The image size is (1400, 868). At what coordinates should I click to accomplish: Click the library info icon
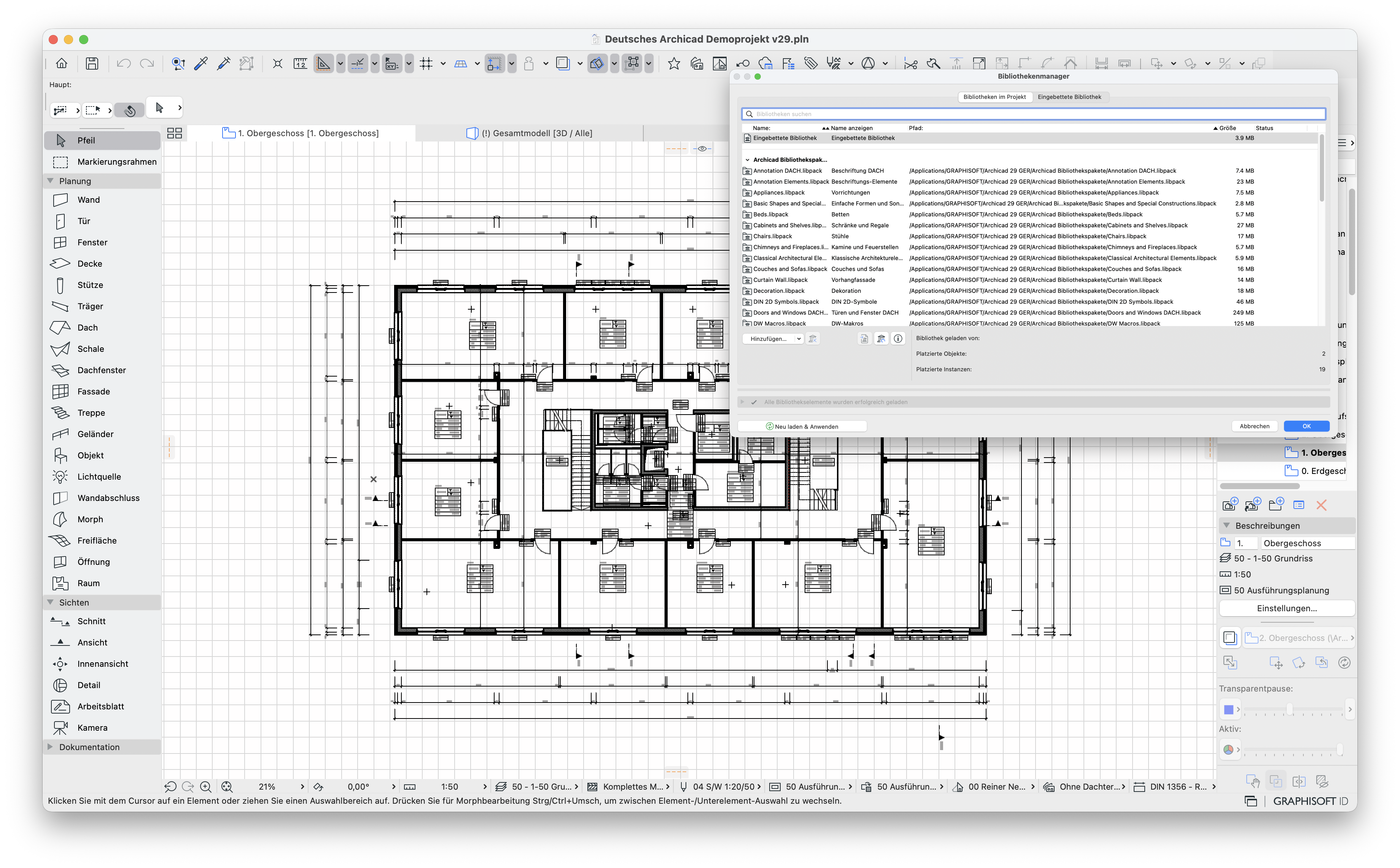pyautogui.click(x=898, y=339)
